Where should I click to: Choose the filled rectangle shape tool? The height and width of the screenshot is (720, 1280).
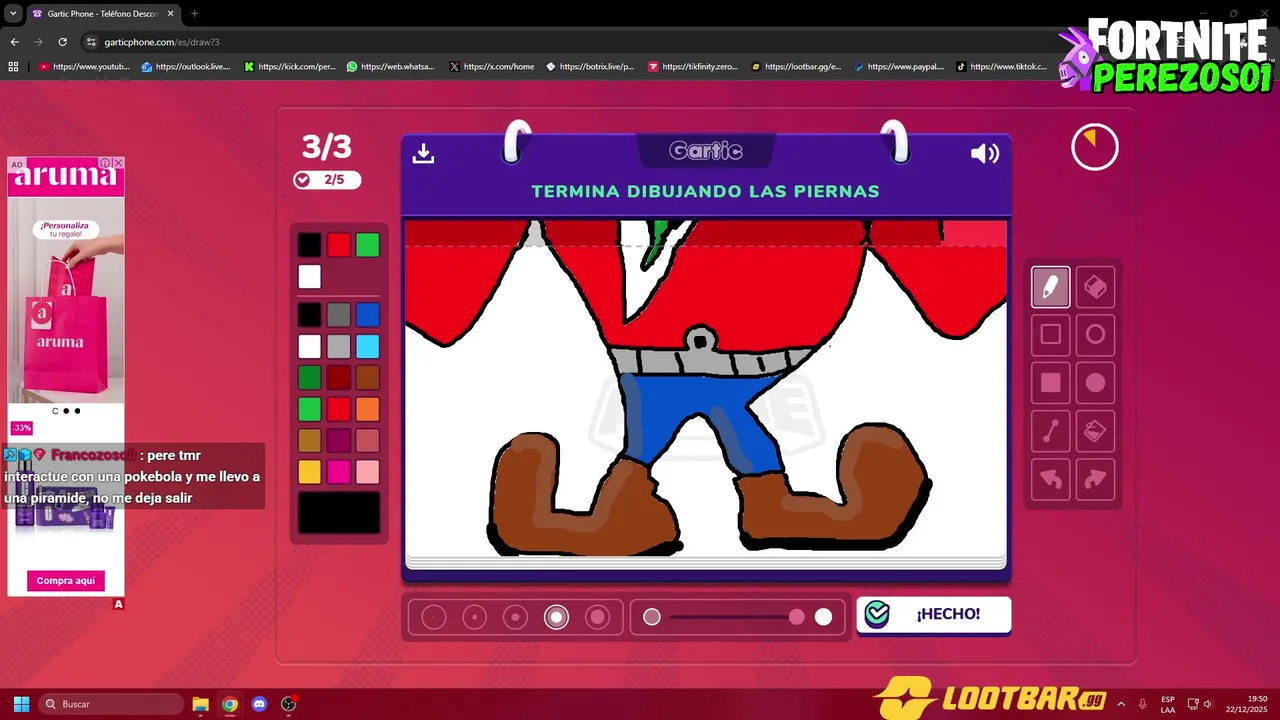(x=1050, y=383)
